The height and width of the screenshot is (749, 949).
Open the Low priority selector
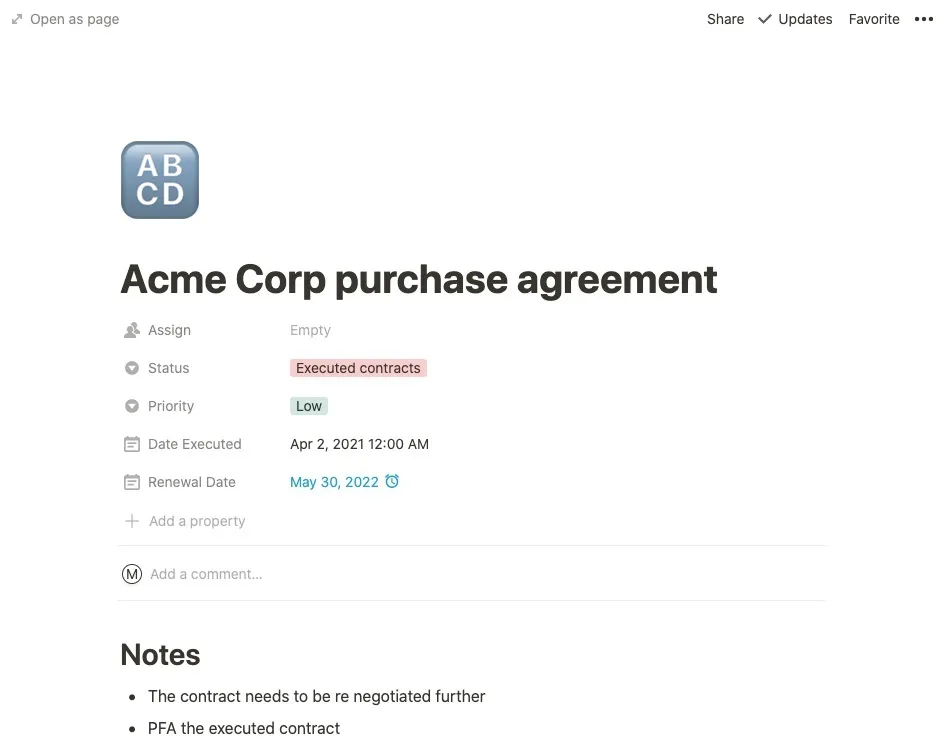pos(308,406)
